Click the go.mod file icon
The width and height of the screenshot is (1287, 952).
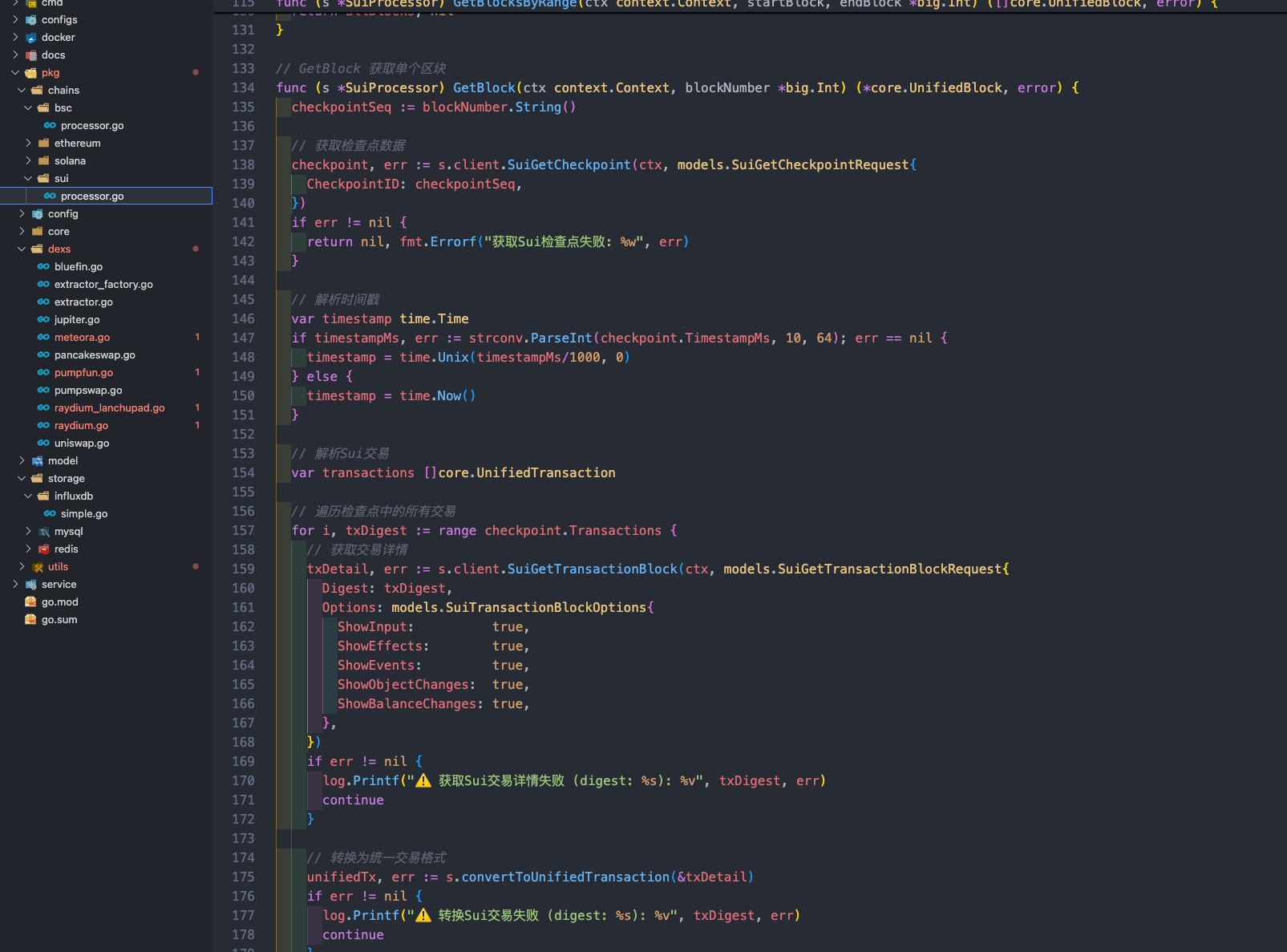(31, 602)
